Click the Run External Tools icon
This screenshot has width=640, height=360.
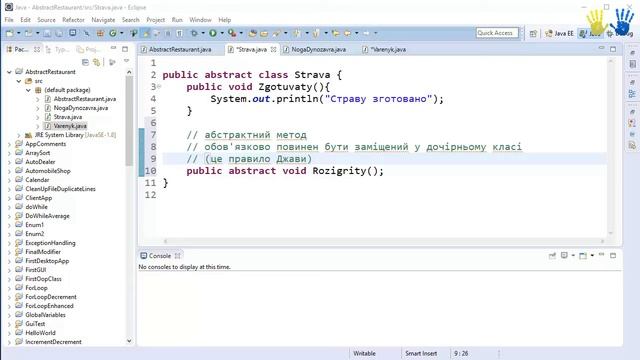(232, 33)
